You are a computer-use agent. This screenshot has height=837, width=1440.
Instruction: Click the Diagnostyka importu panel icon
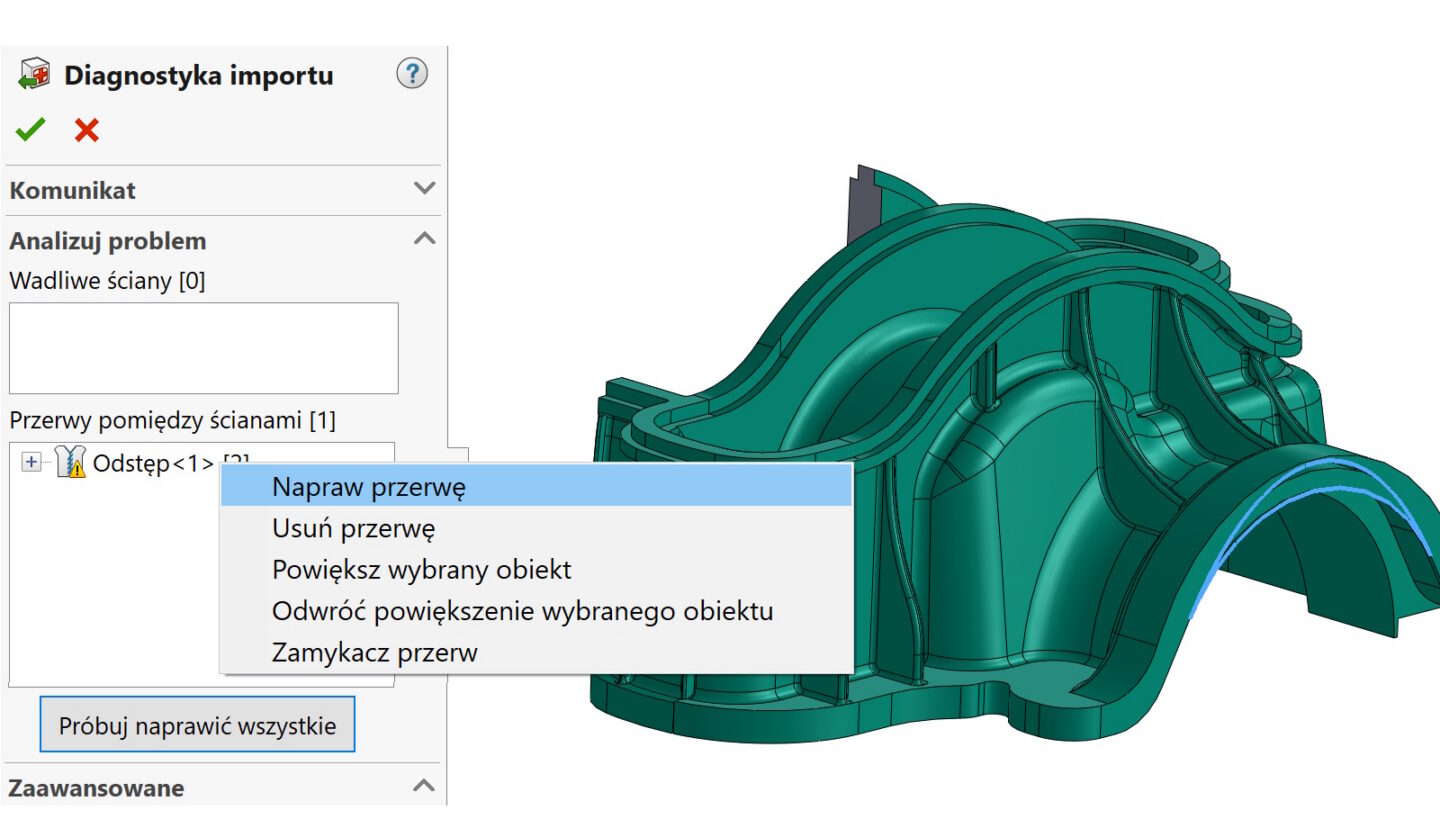(34, 76)
